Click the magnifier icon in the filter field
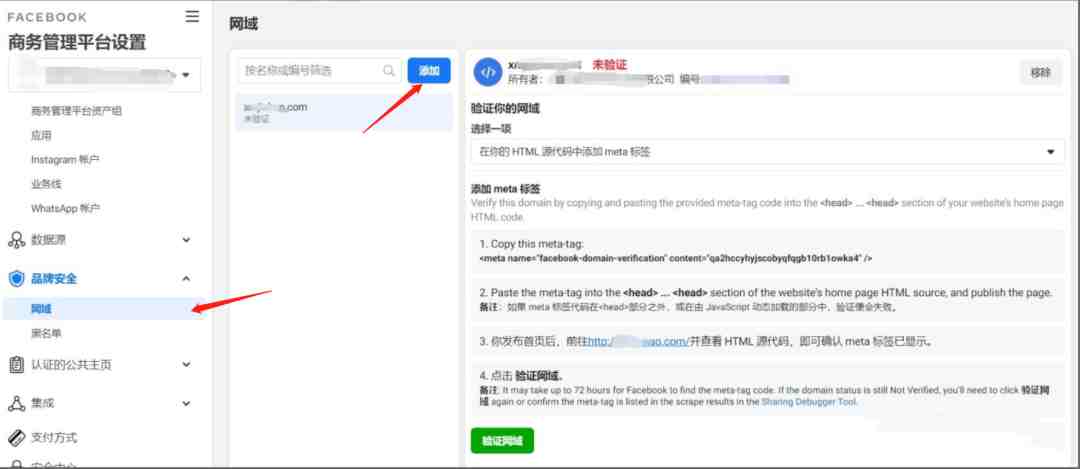 click(389, 70)
